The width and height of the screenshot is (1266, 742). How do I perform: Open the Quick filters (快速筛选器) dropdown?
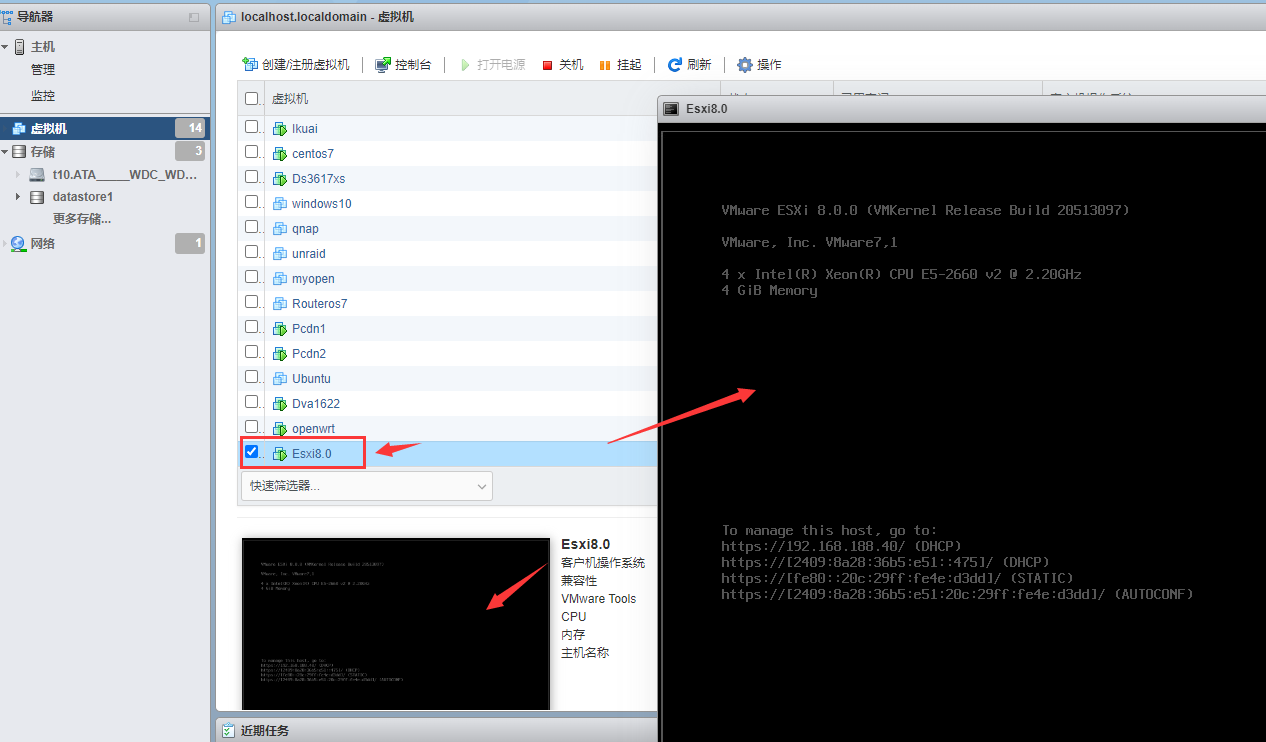coord(367,486)
